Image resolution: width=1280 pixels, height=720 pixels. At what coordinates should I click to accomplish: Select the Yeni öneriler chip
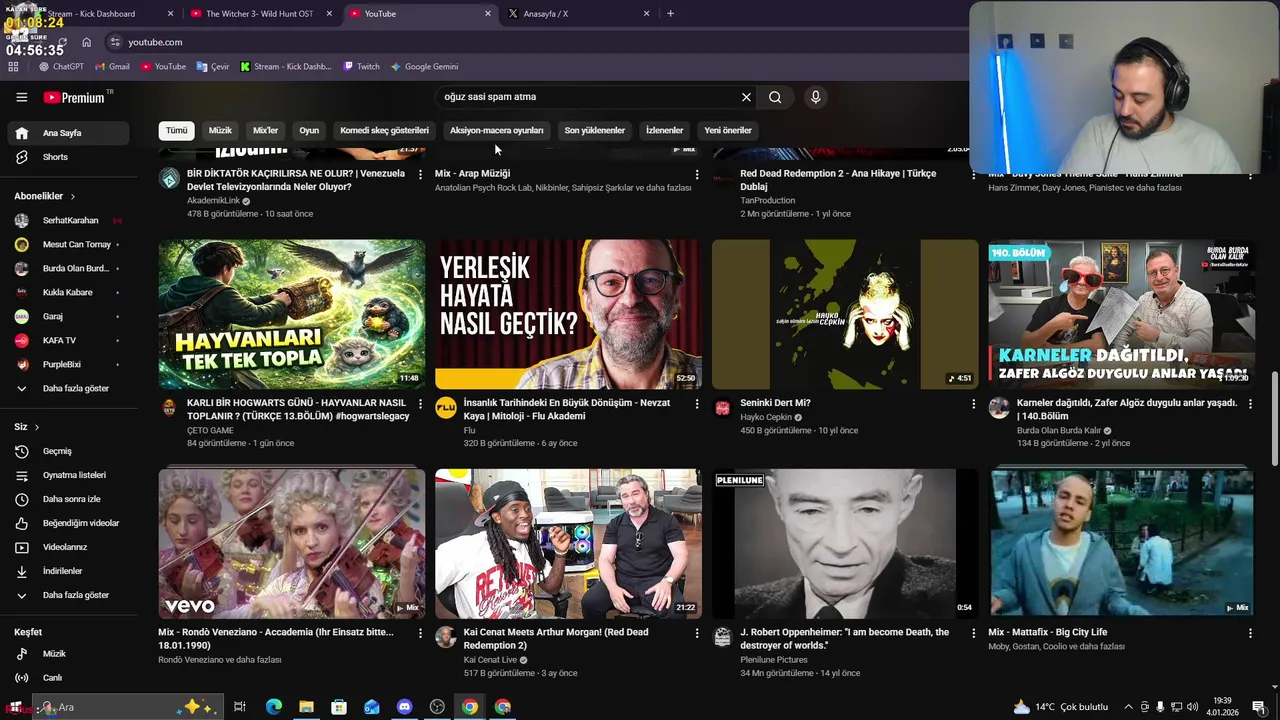pyautogui.click(x=728, y=130)
